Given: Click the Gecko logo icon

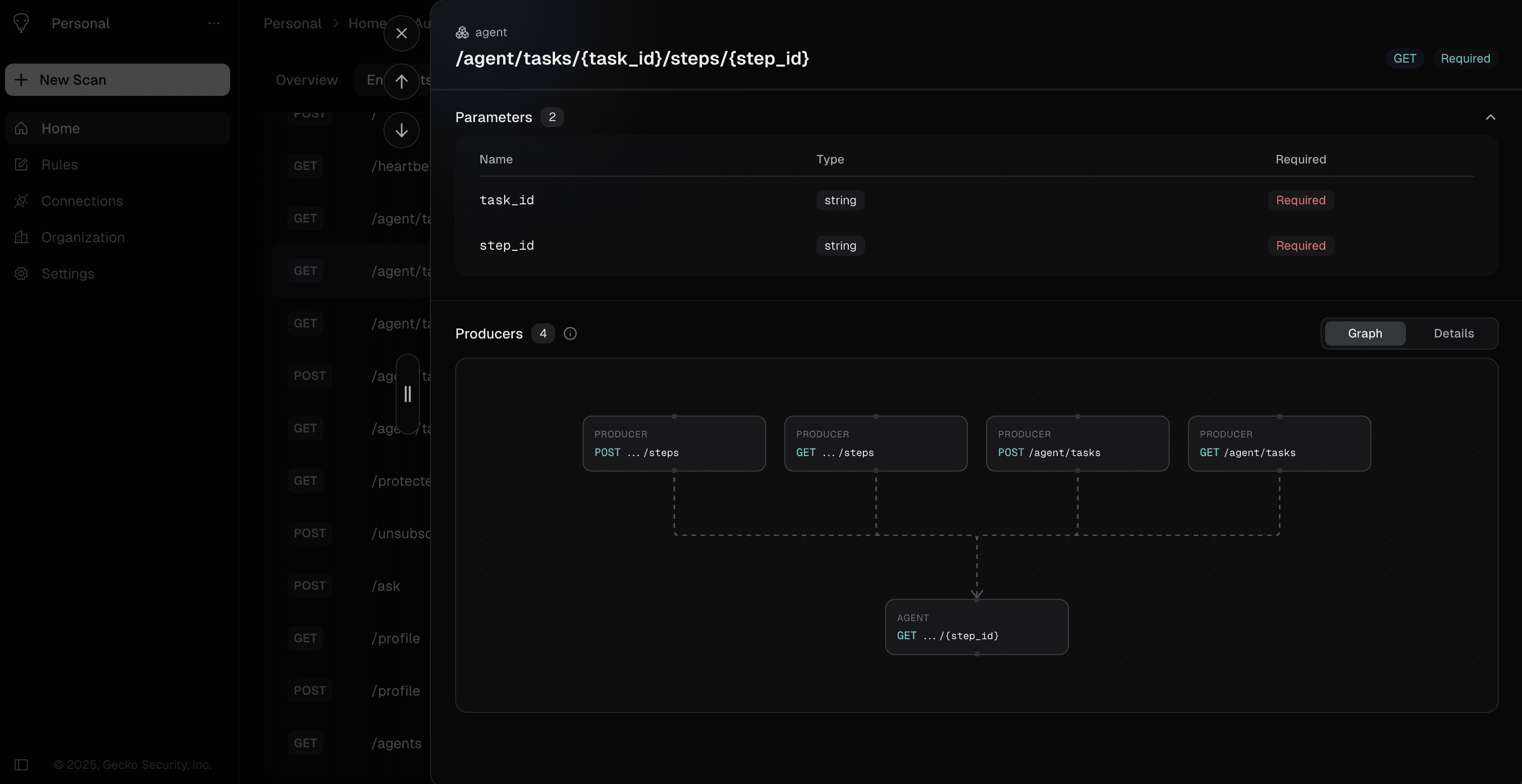Looking at the screenshot, I should (x=21, y=24).
